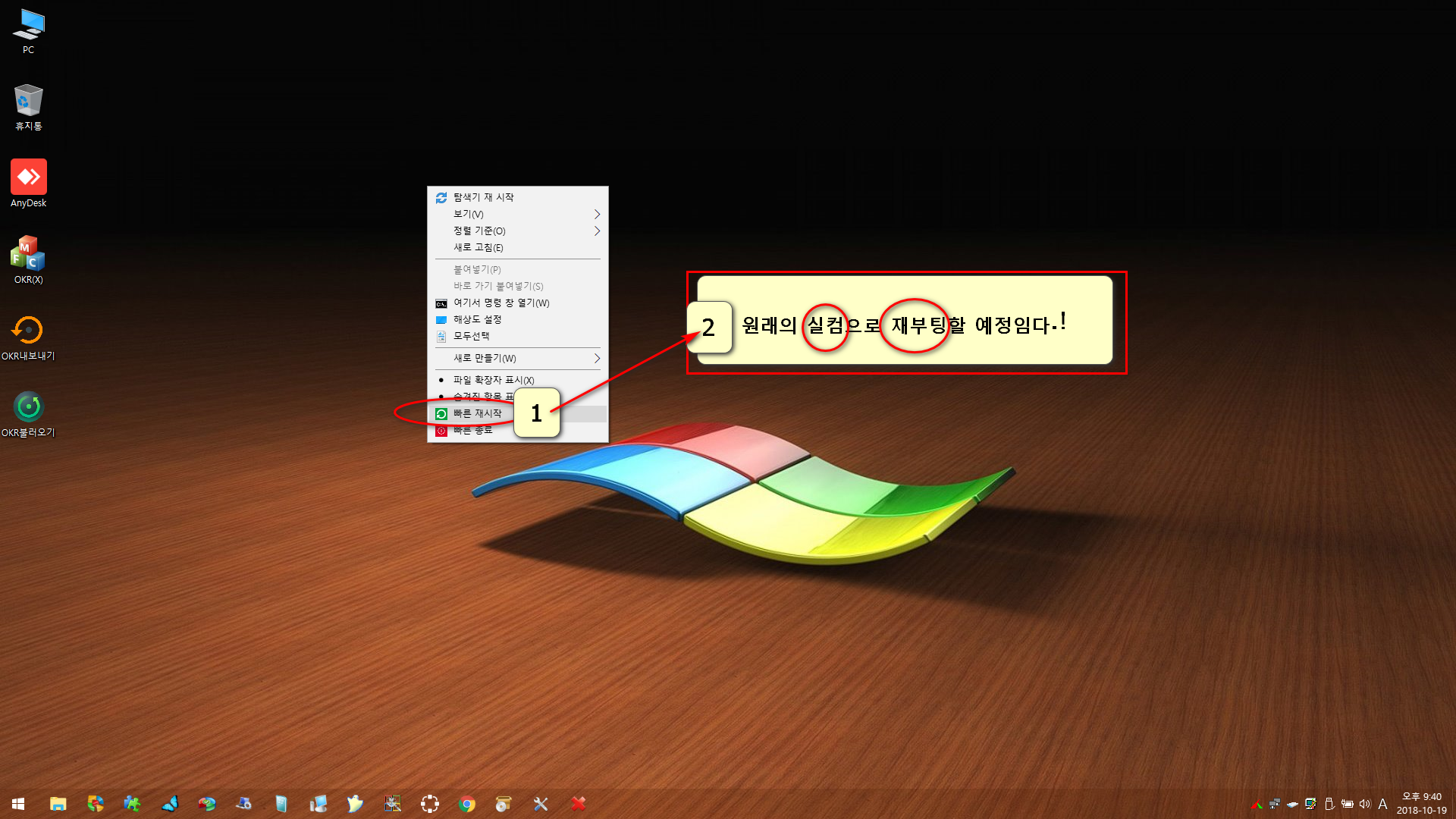Click the box with disc taskbar icon
Image resolution: width=1456 pixels, height=819 pixels.
(x=504, y=804)
